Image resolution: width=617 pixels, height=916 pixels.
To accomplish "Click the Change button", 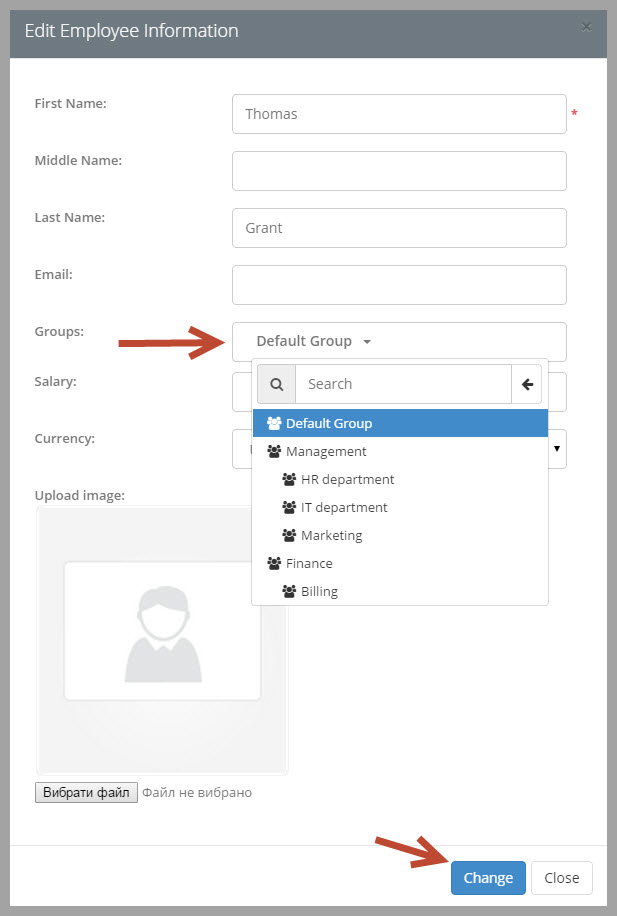I will coord(488,877).
